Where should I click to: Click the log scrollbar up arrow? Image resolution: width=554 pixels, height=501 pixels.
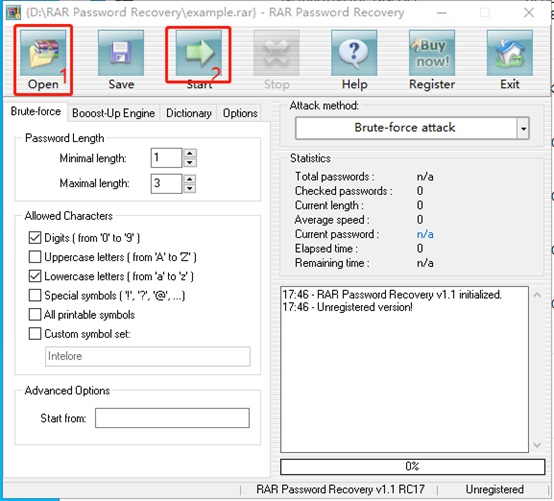[x=537, y=295]
